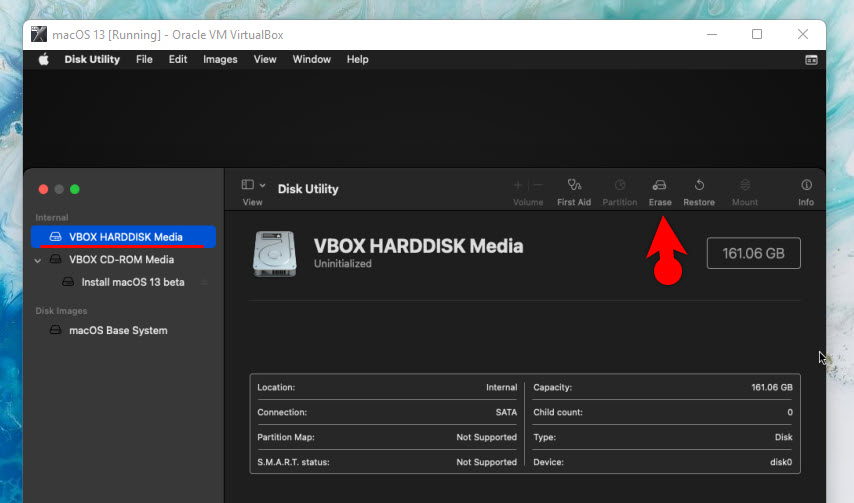This screenshot has height=503, width=854.
Task: Open the Info icon in toolbar
Action: (806, 185)
